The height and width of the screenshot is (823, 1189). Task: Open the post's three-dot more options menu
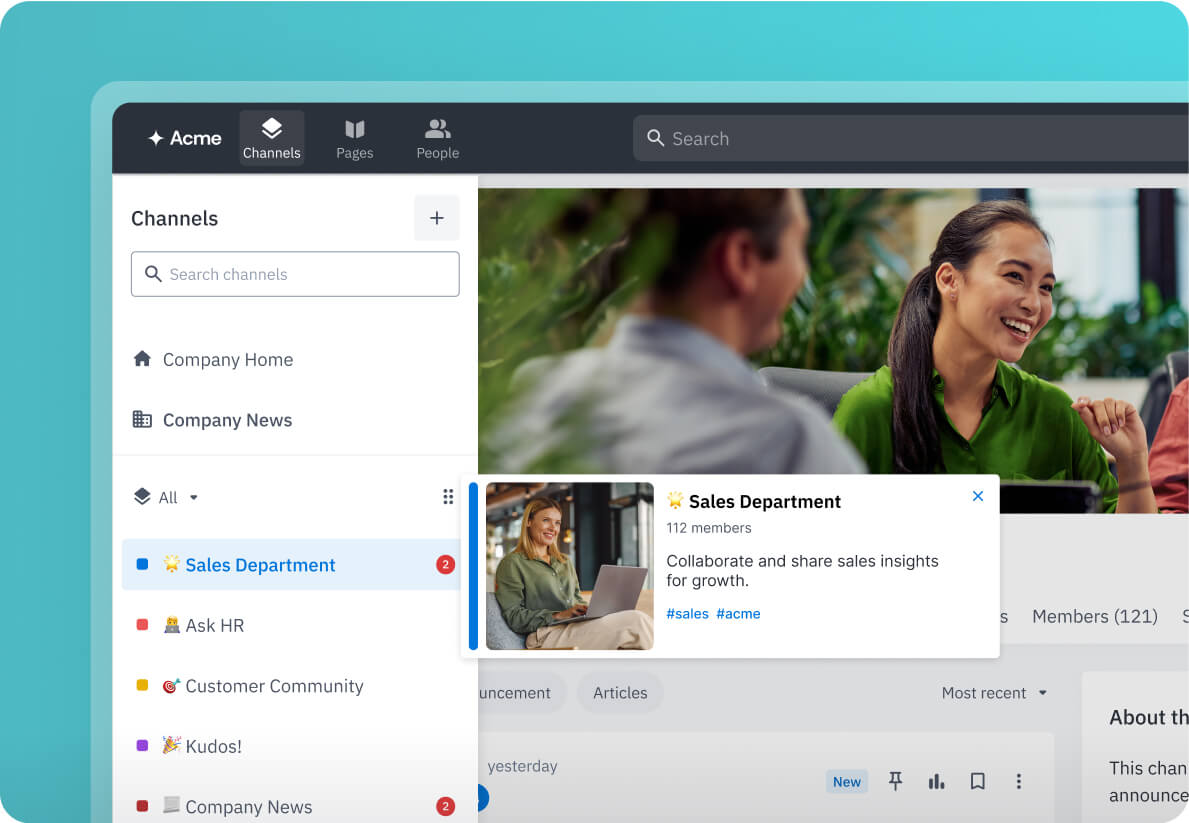[1018, 781]
